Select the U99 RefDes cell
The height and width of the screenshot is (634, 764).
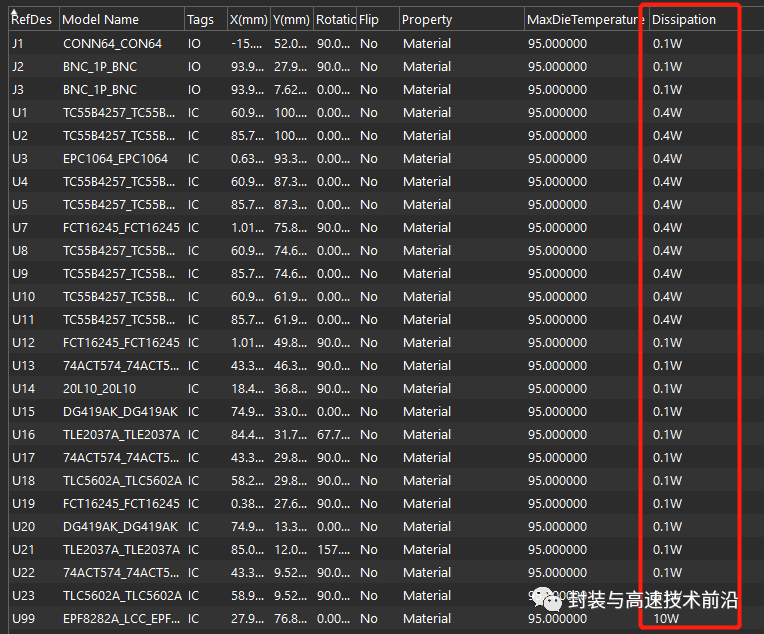click(23, 619)
